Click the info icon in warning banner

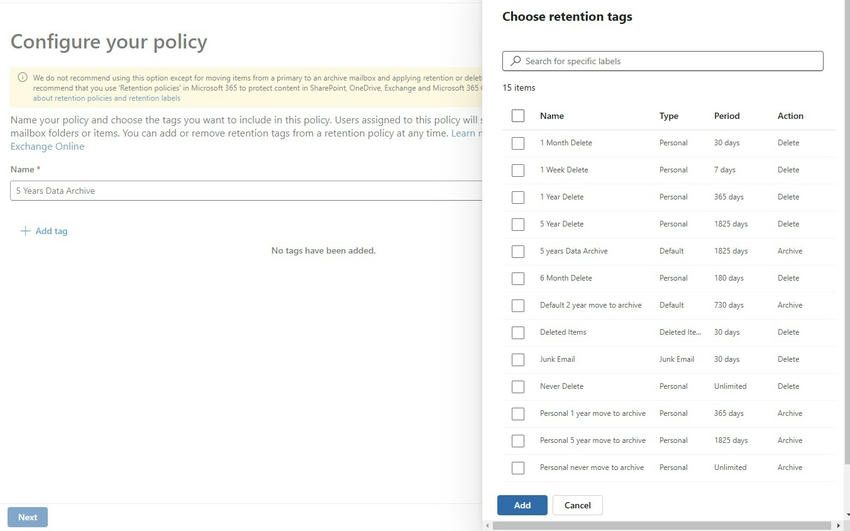click(22, 77)
